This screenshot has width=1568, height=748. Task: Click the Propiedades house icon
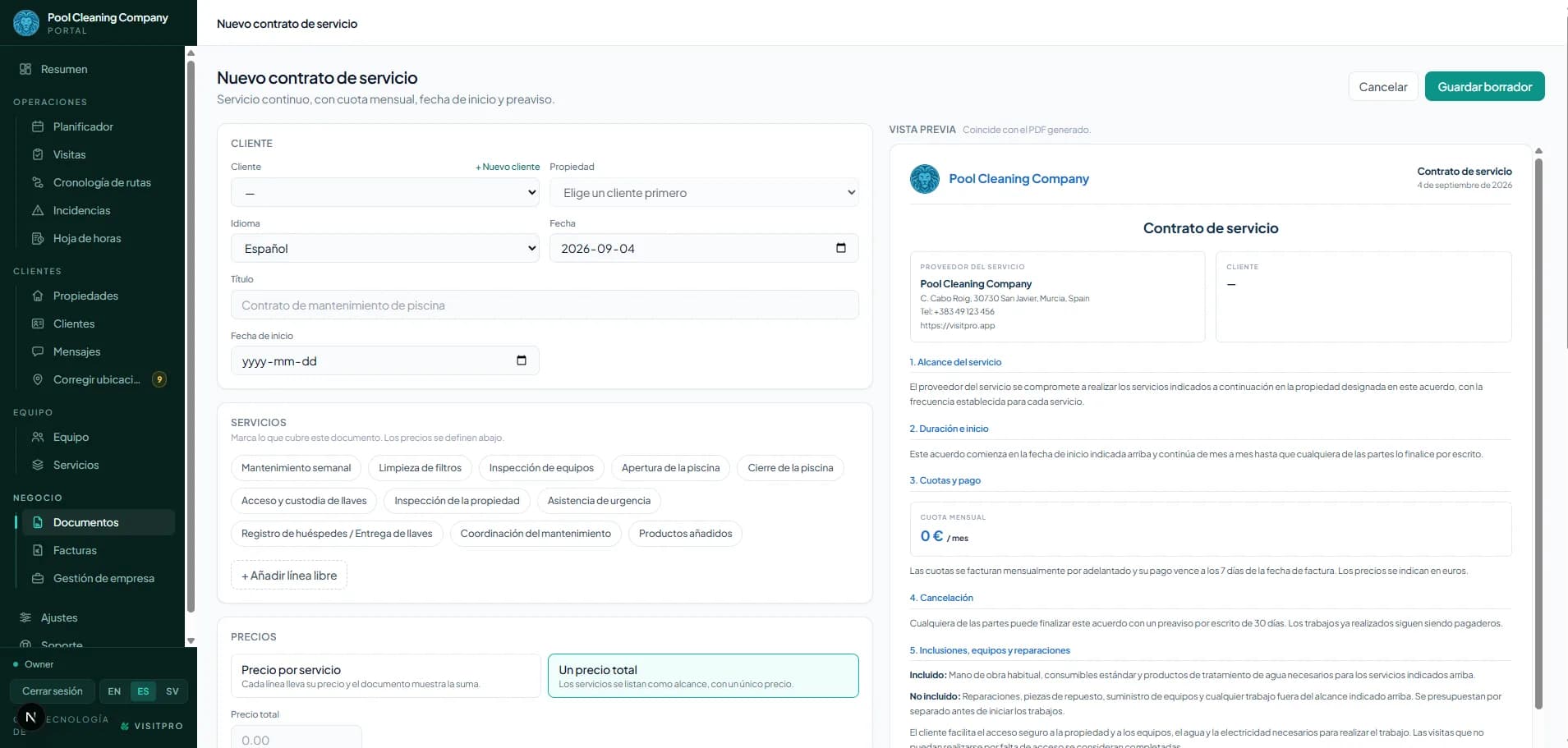tap(38, 296)
